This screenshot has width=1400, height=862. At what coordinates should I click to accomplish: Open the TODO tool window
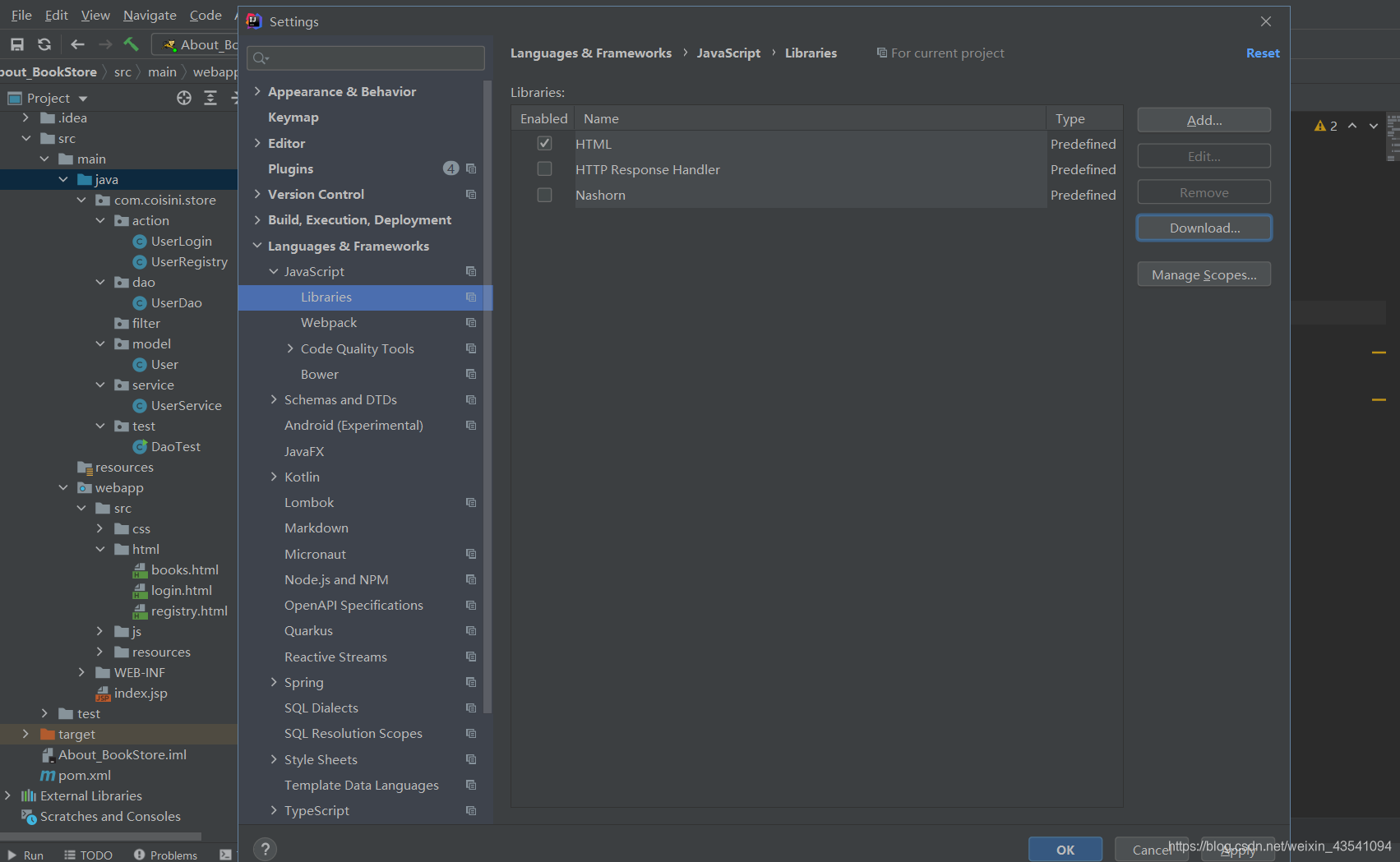(x=88, y=855)
